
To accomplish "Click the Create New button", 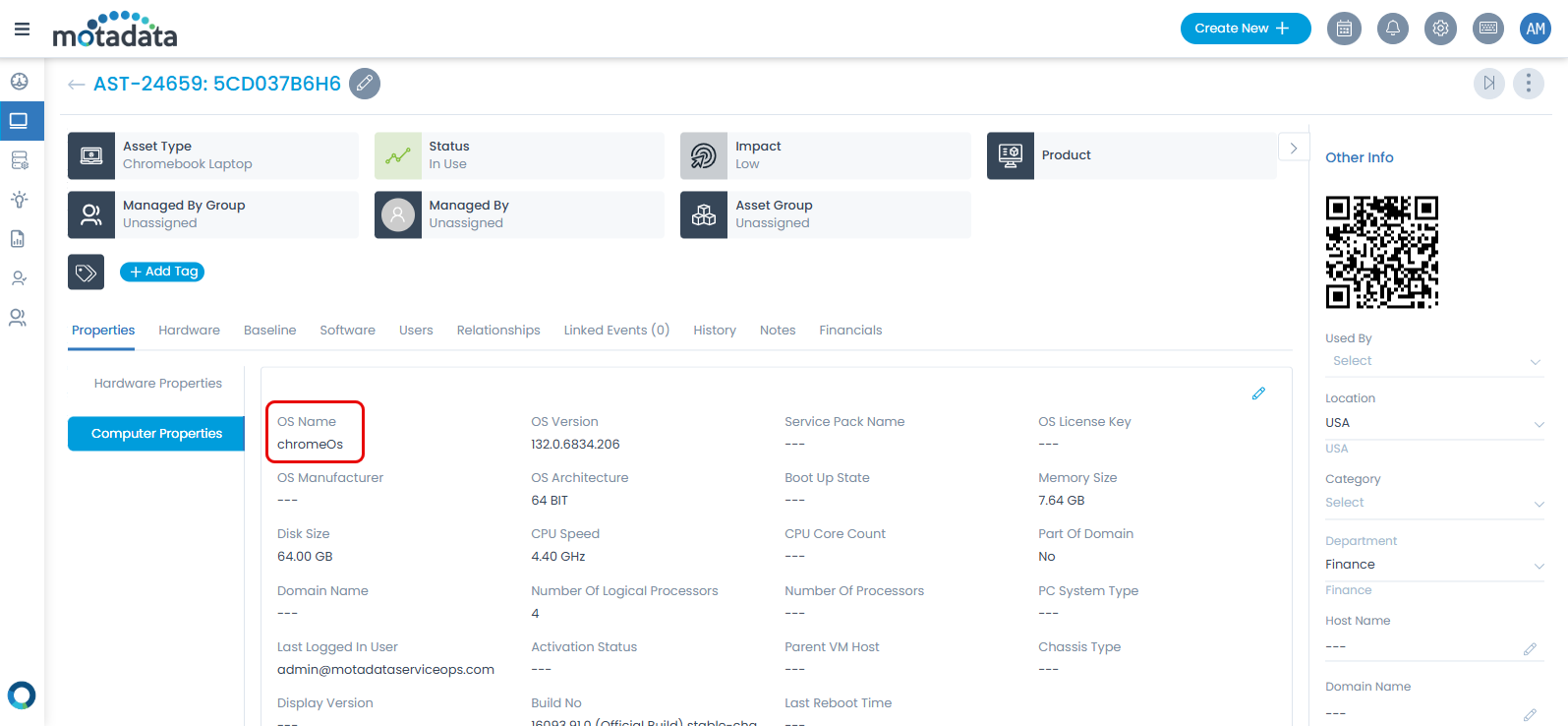I will 1245,29.
